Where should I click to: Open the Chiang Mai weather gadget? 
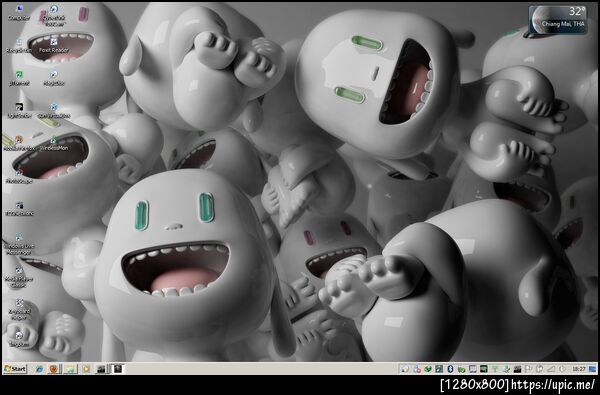[x=558, y=20]
